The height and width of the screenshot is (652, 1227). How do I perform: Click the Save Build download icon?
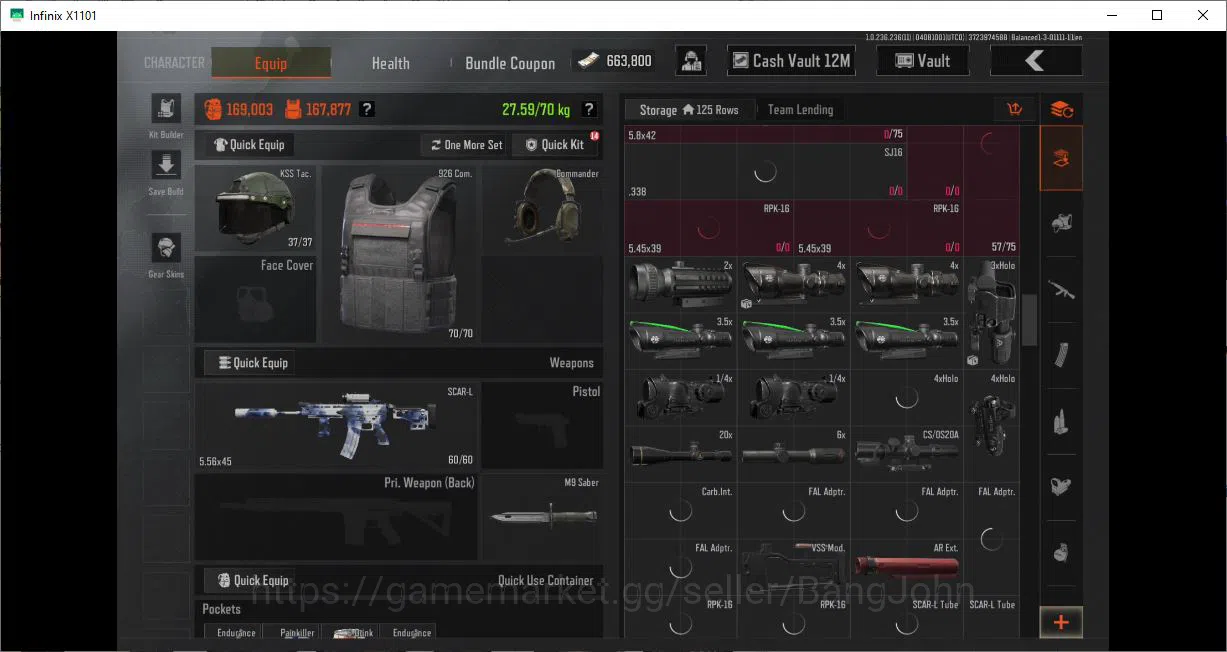tap(165, 165)
